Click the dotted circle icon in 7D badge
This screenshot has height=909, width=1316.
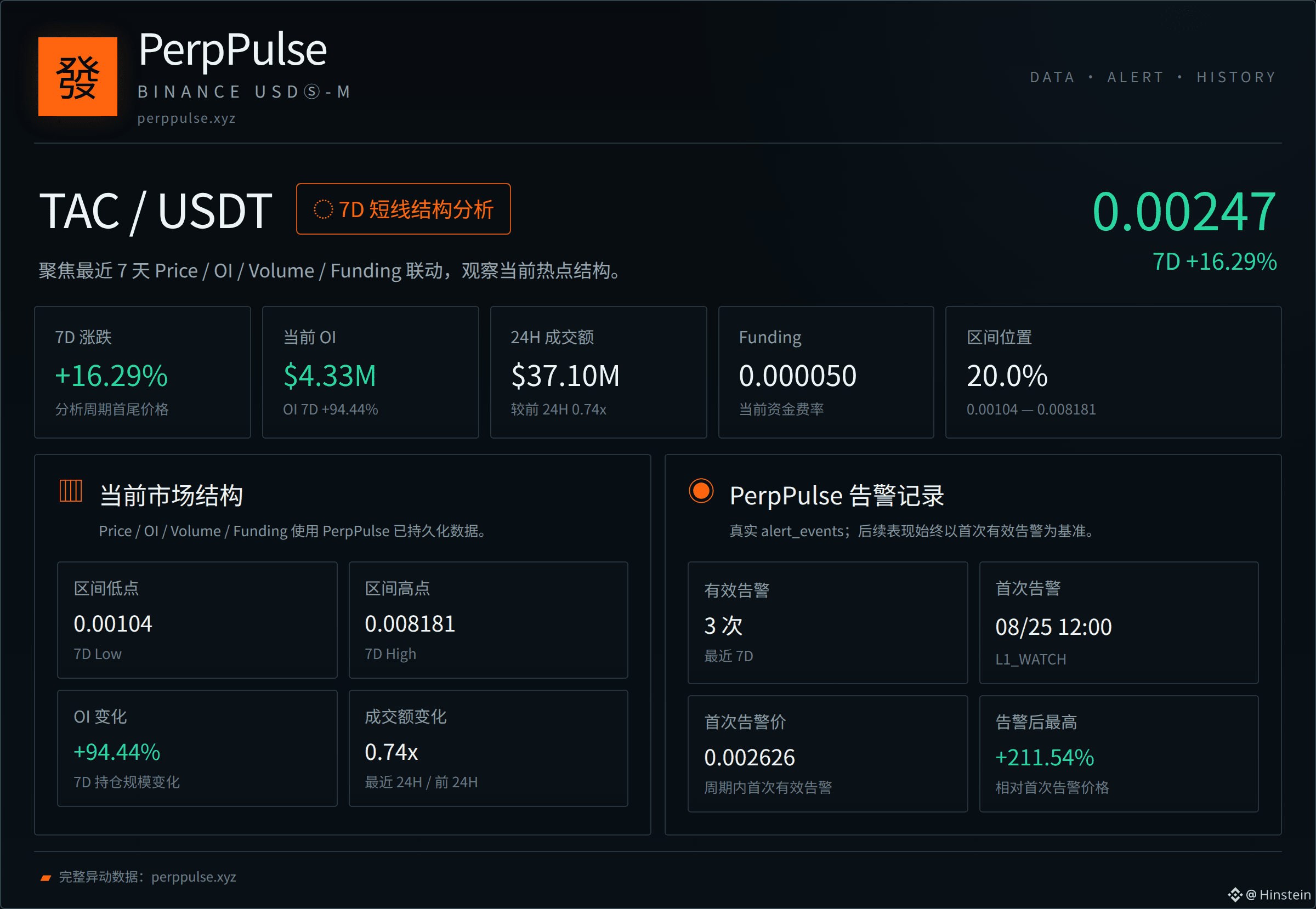pos(323,209)
